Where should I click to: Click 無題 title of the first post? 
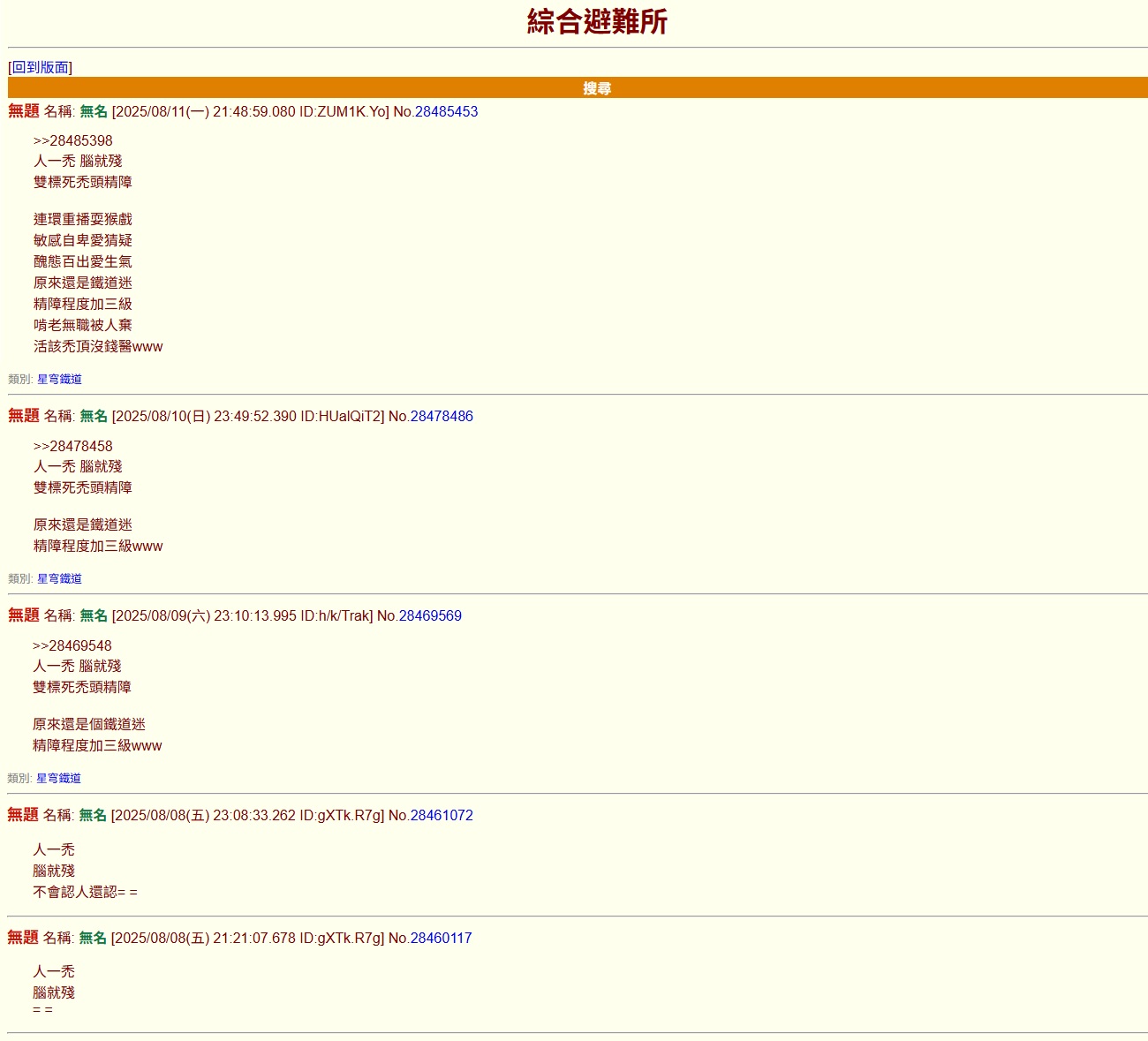click(x=24, y=110)
